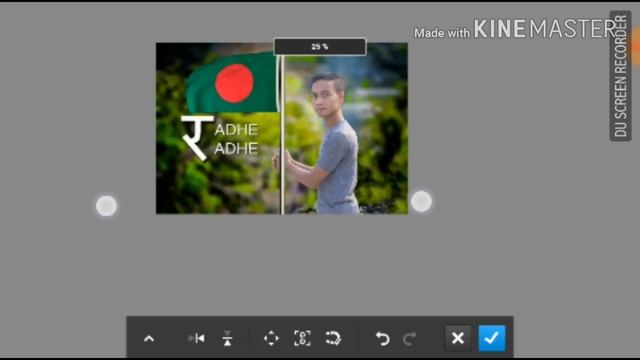Click the left round handle beside the image
This screenshot has height=360, width=640.
[x=106, y=205]
